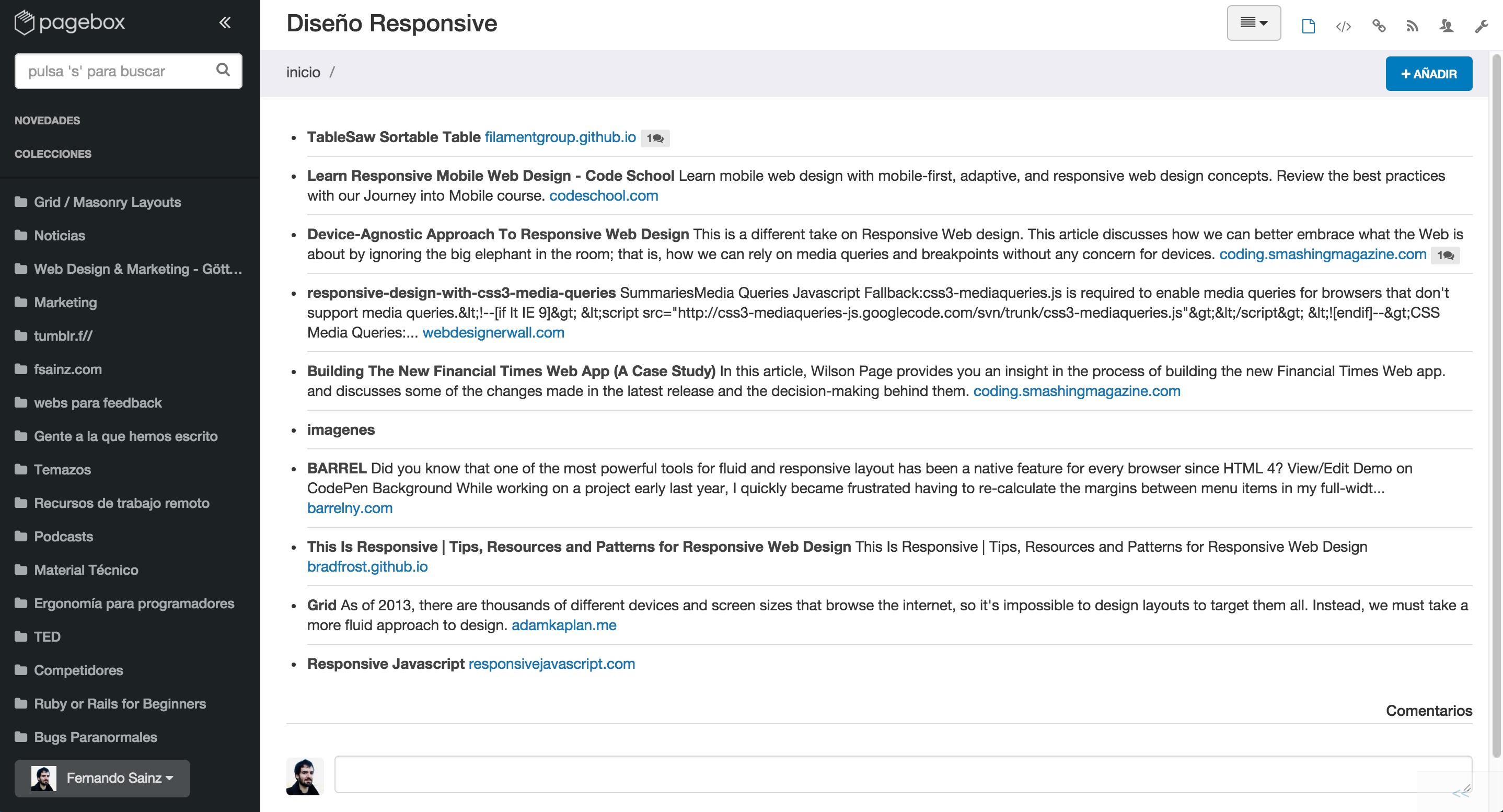Open Ruby or Rails for Beginners folder
The width and height of the screenshot is (1503, 812).
[120, 704]
